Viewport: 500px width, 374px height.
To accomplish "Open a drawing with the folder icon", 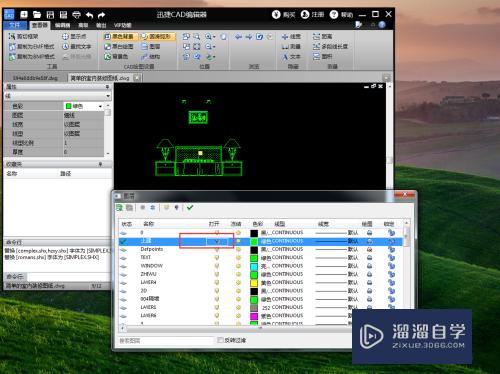I will click(x=37, y=15).
